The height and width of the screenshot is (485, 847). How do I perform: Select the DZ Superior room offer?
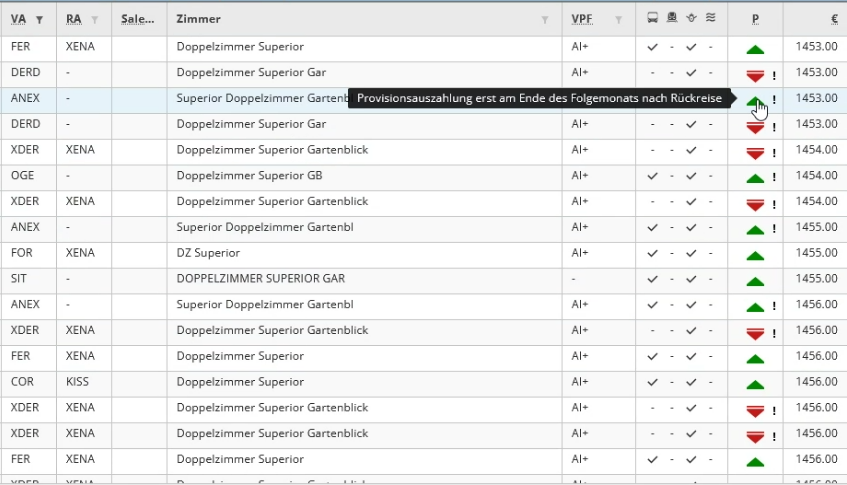208,253
